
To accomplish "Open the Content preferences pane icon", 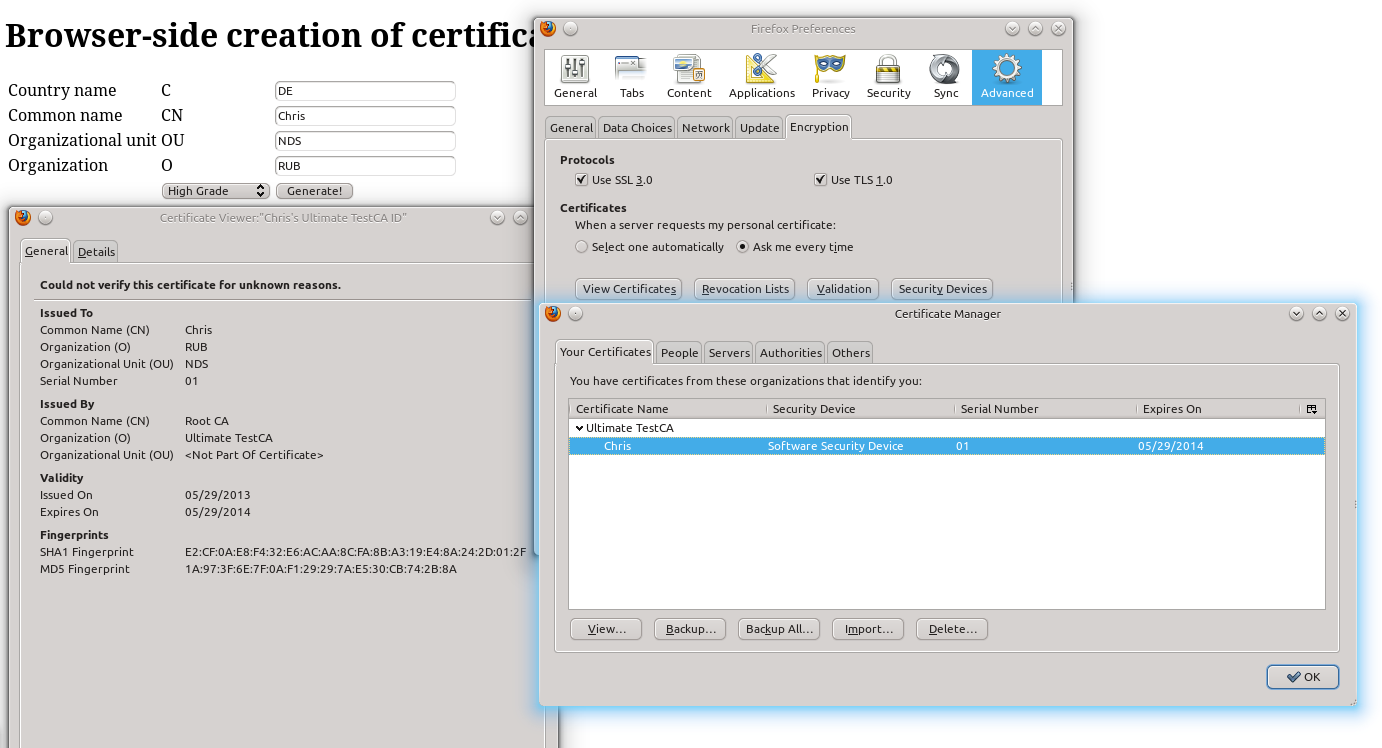I will [689, 78].
